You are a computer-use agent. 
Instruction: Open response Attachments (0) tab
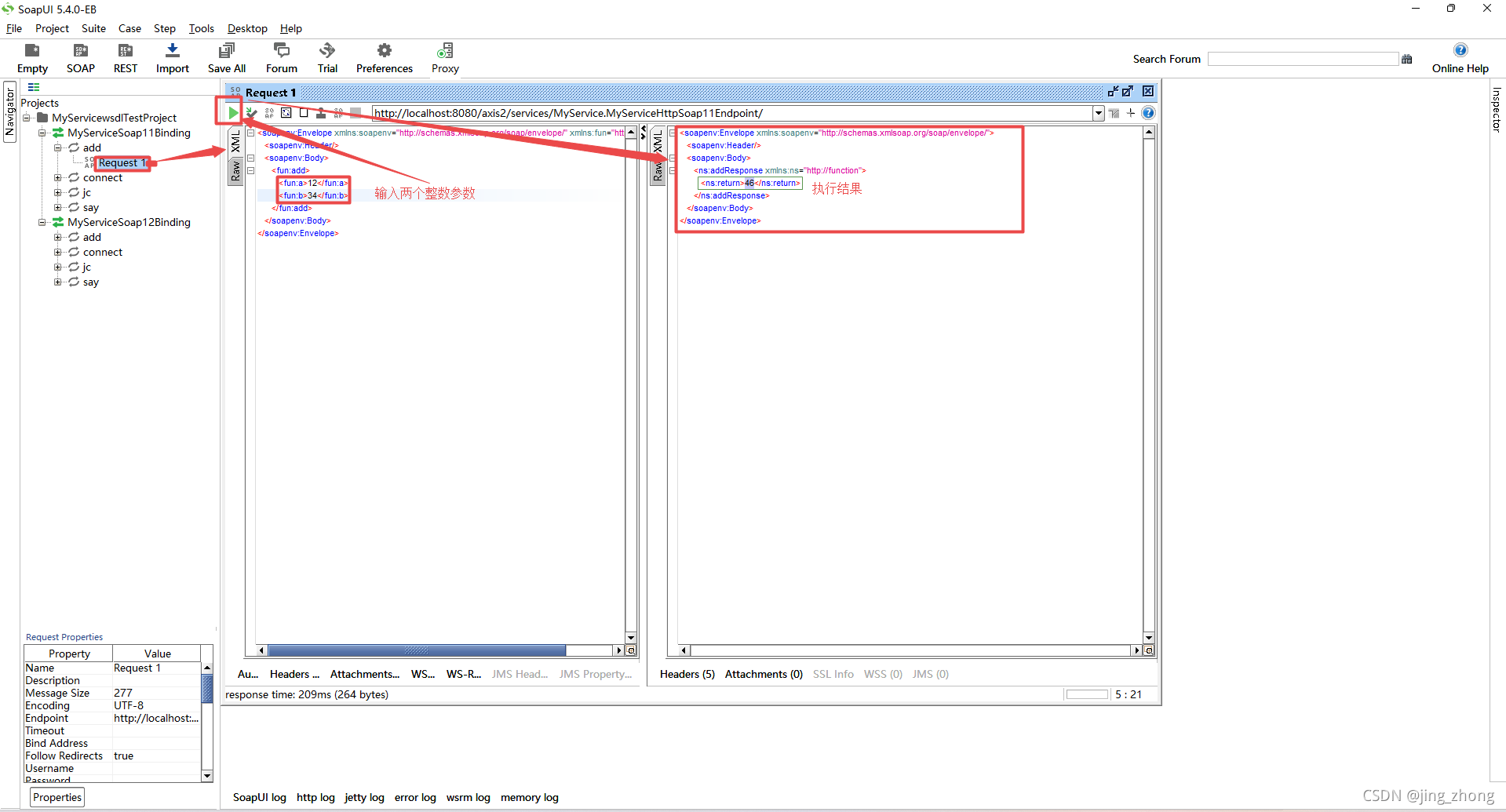764,674
